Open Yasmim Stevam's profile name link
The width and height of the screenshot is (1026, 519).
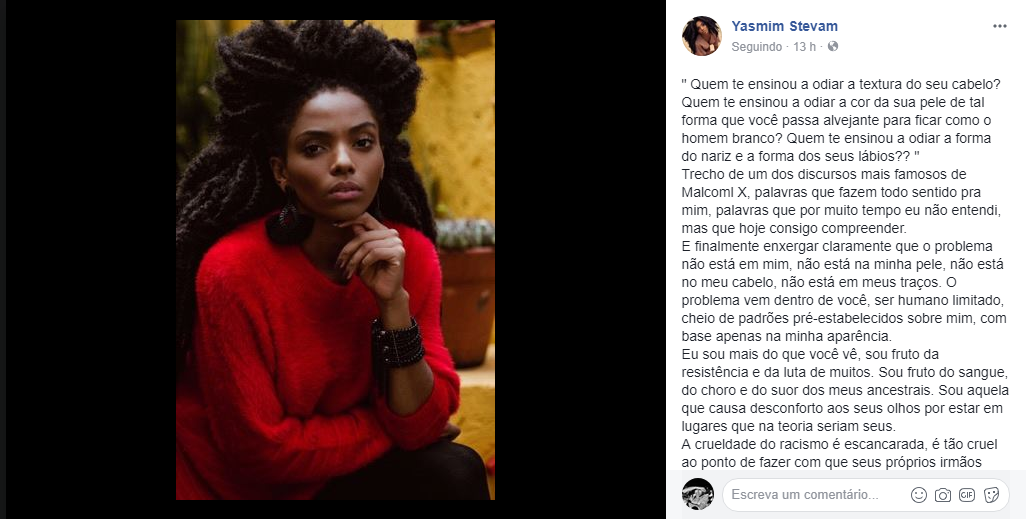coord(785,26)
